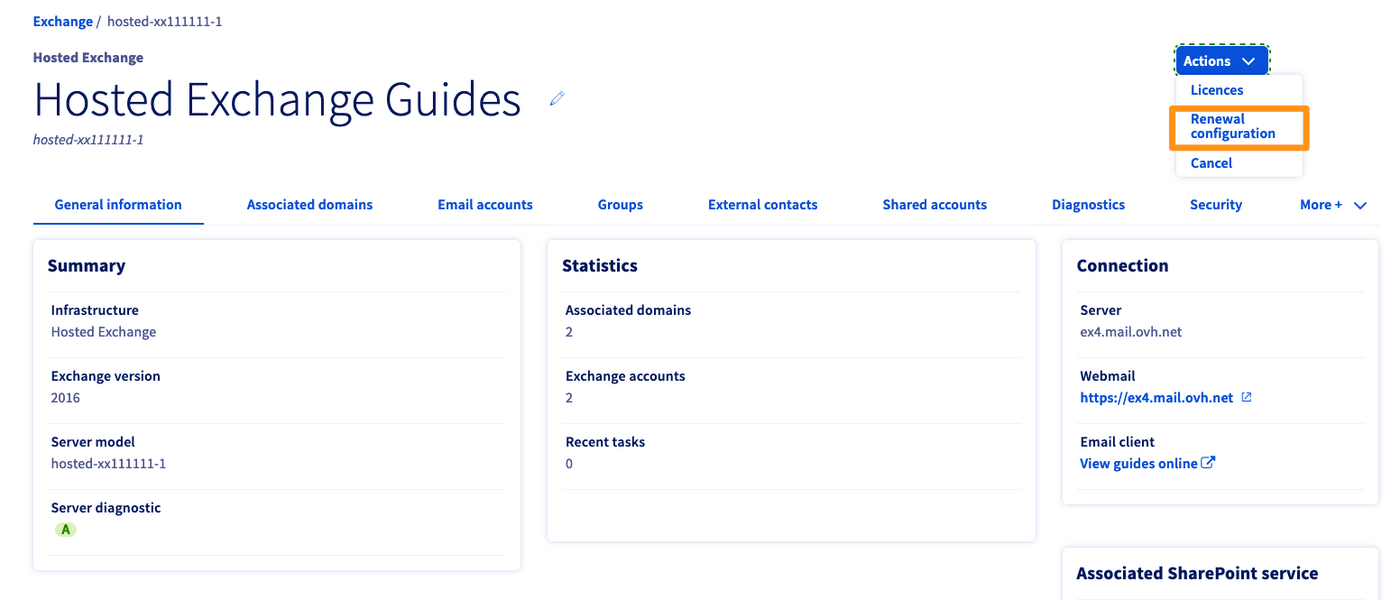The width and height of the screenshot is (1400, 600).
Task: Click the external link icon beside View guides online
Action: (1210, 463)
